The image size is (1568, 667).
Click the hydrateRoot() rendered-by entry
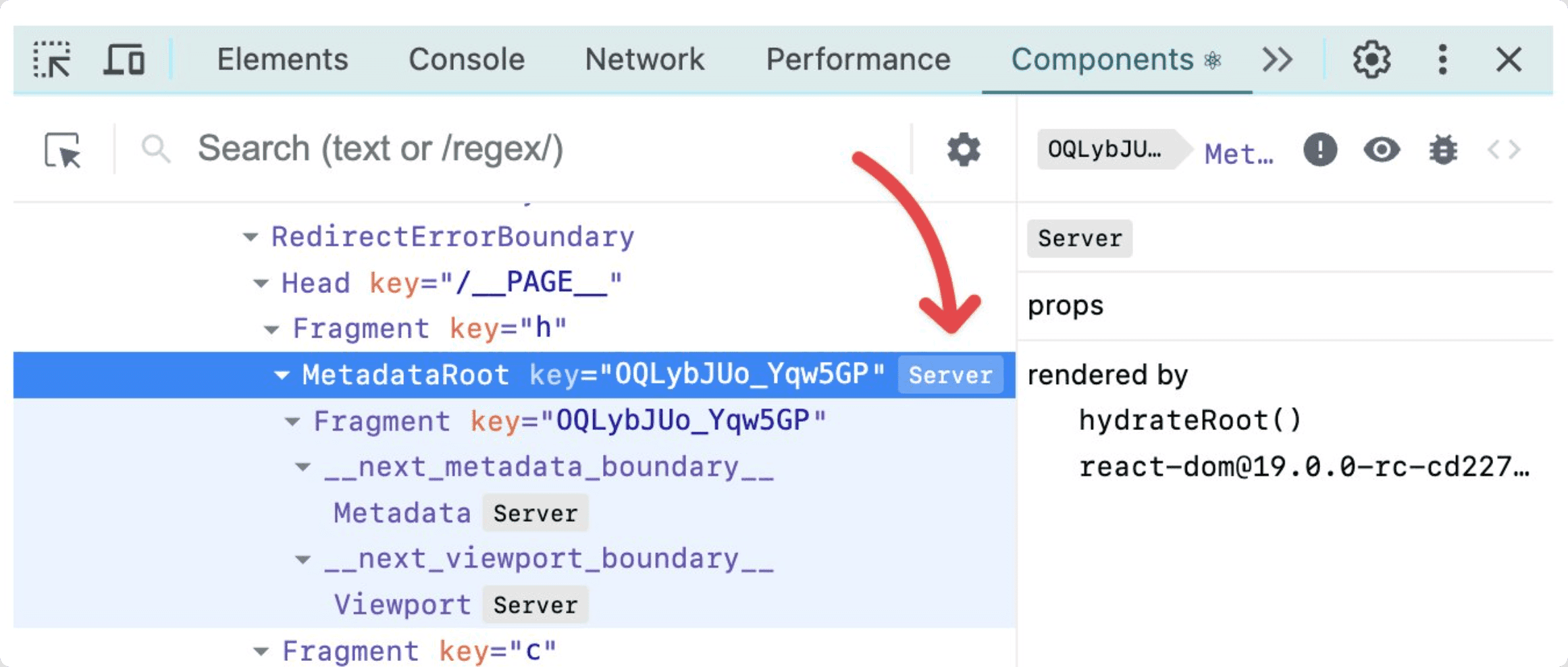pos(1190,421)
